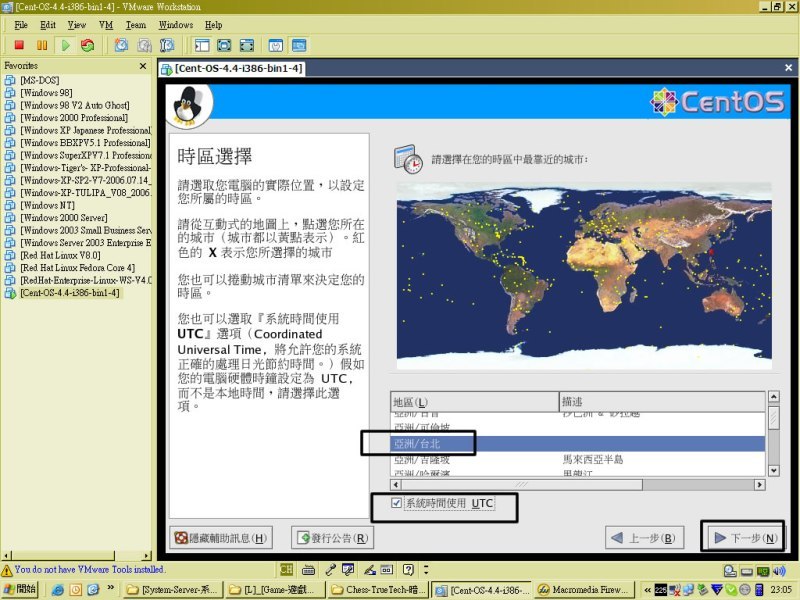Click the Summary view toolbar icon
This screenshot has width=800, height=600.
276,45
